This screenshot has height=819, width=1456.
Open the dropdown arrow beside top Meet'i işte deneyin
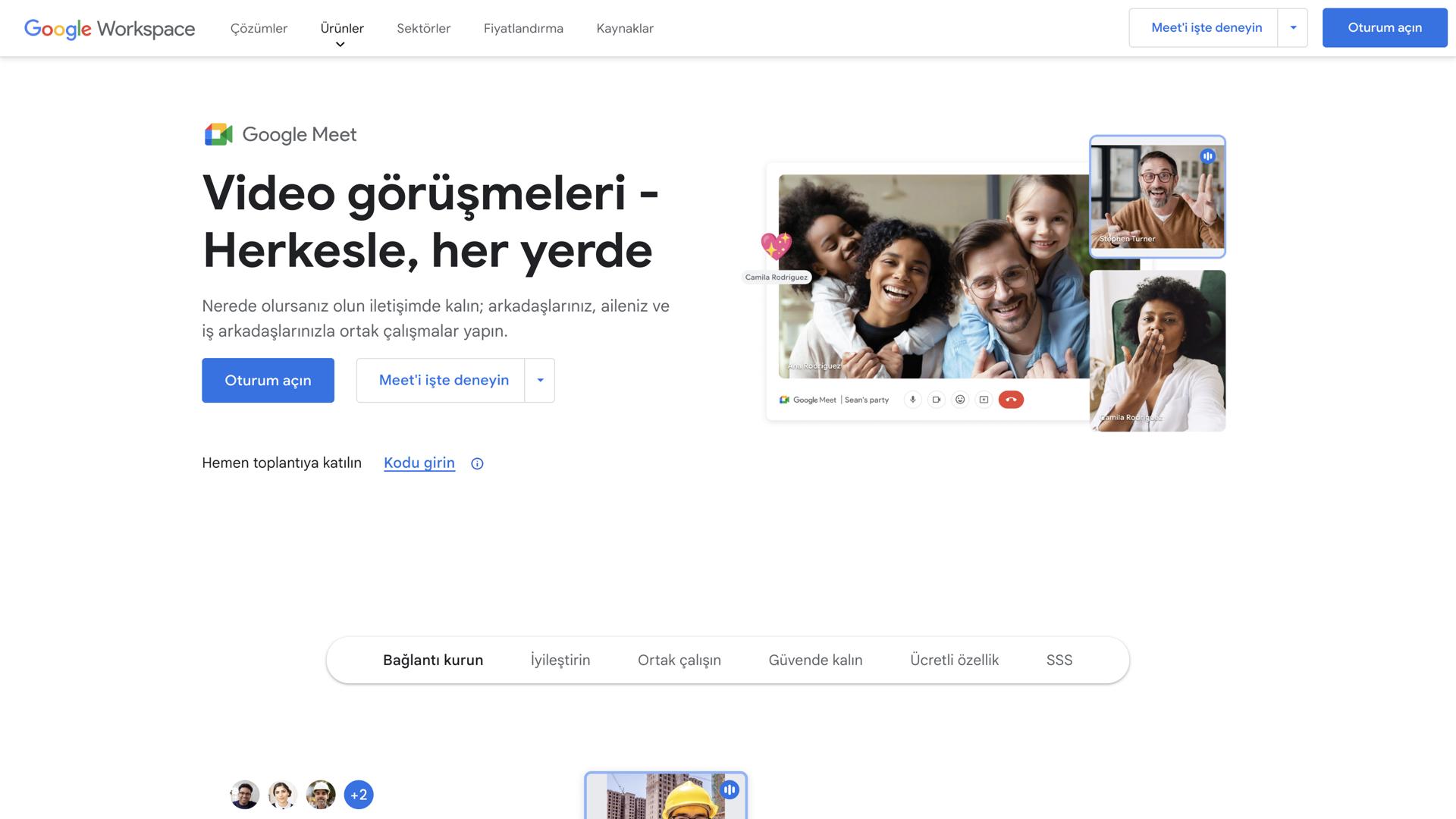click(x=1292, y=27)
